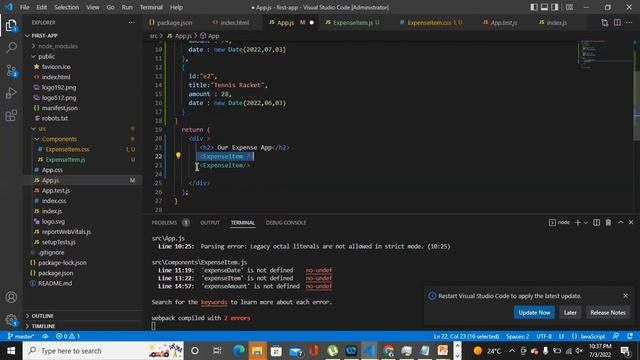Image resolution: width=640 pixels, height=360 pixels.
Task: Open the PROBLEMS panel tab
Action: coord(164,222)
